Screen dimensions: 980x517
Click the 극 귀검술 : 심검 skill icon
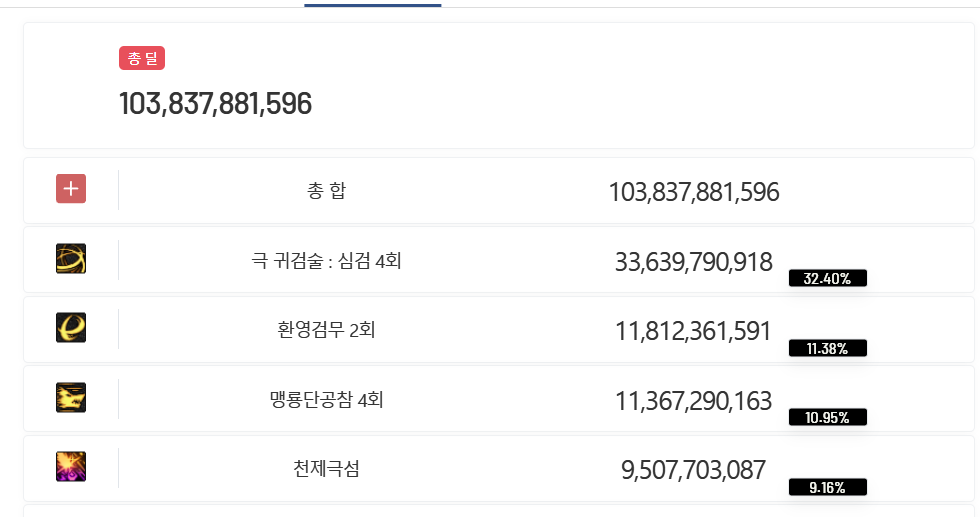(71, 259)
